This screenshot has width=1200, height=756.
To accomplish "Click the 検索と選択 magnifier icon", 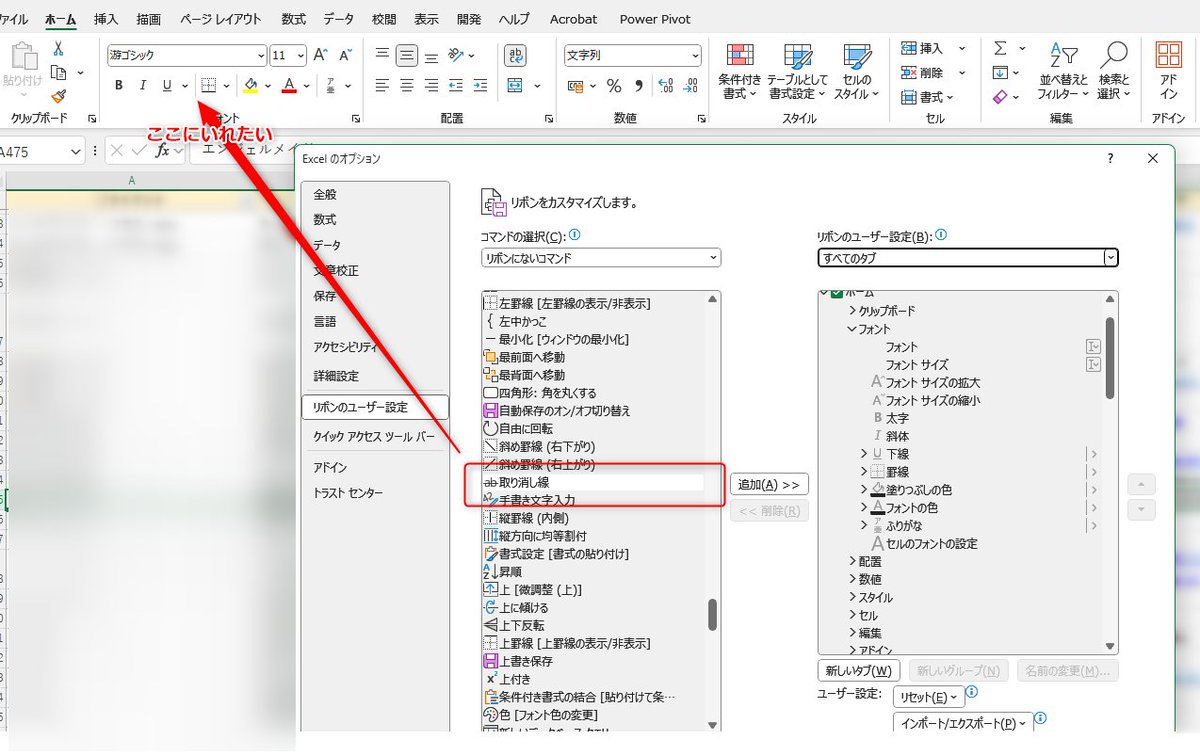I will pos(1113,71).
